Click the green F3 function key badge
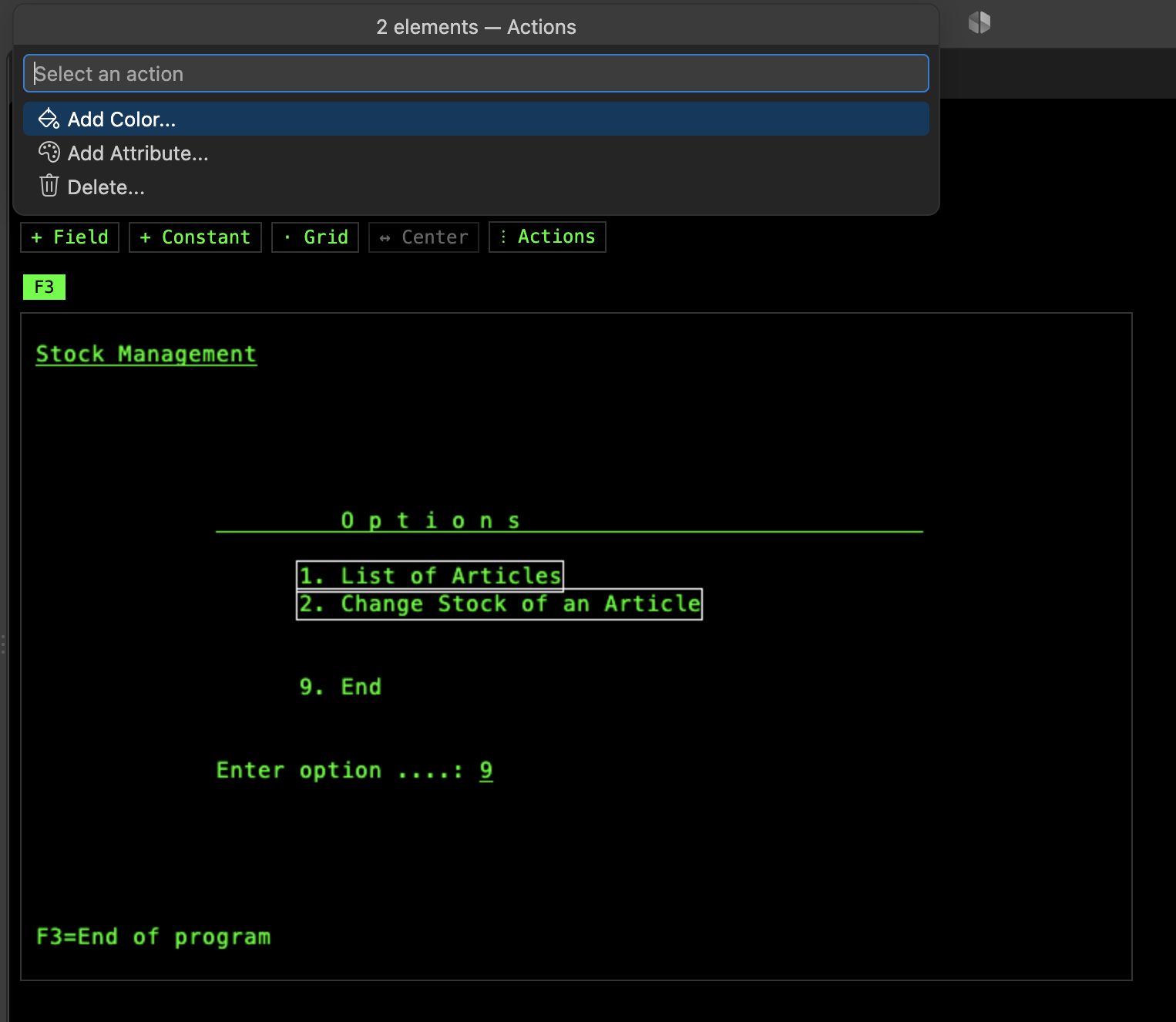 click(x=44, y=287)
